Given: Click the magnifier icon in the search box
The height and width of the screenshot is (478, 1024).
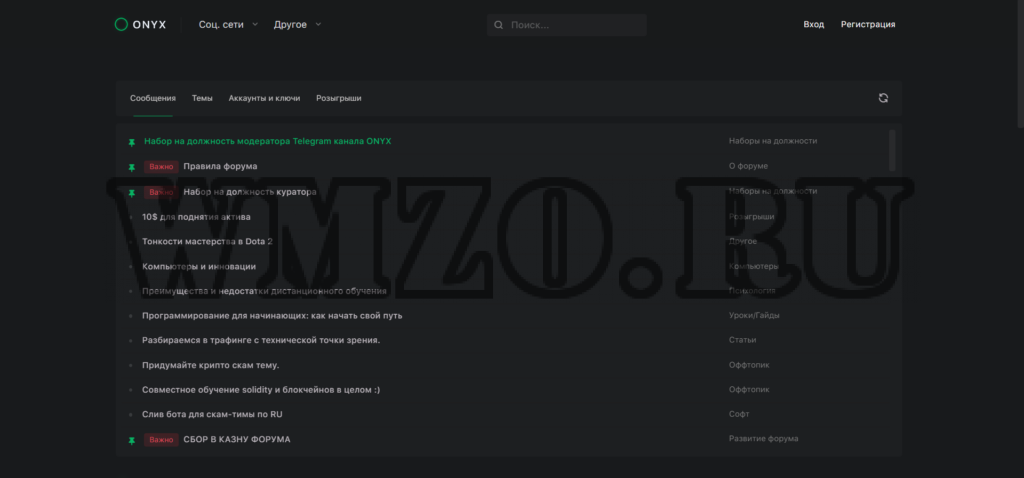Looking at the screenshot, I should pos(499,25).
